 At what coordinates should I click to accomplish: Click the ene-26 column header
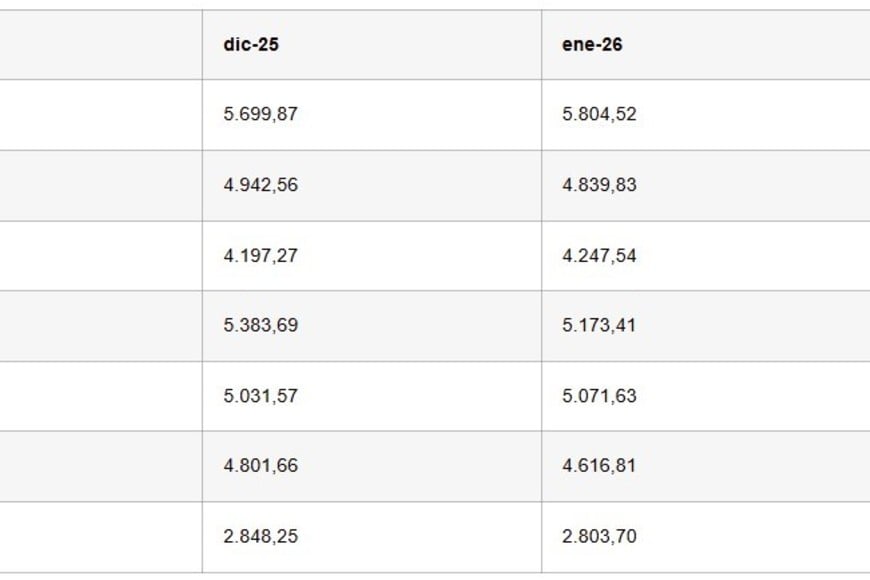pyautogui.click(x=592, y=45)
